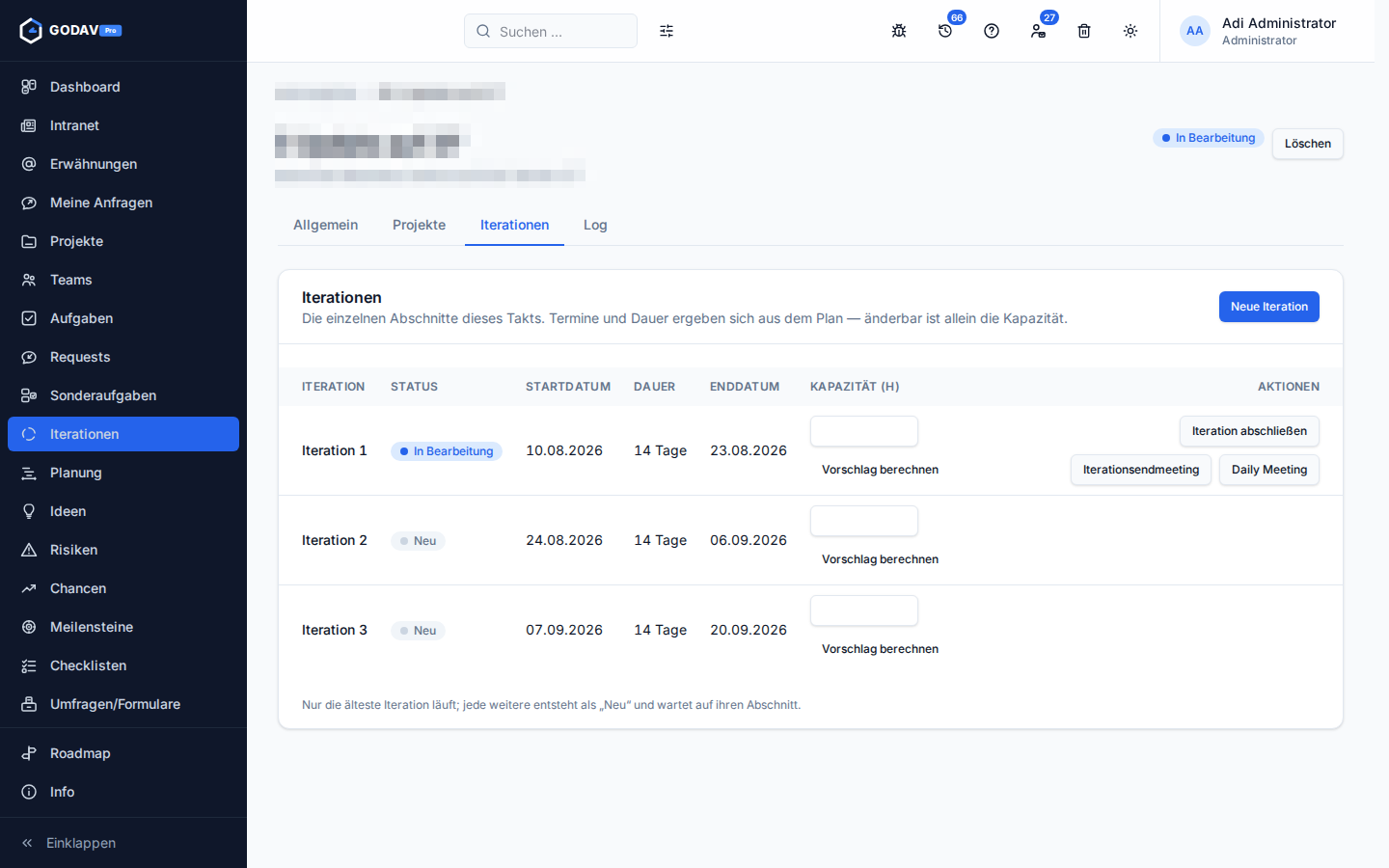The height and width of the screenshot is (868, 1389).
Task: Open search filter sliders icon
Action: 667,31
